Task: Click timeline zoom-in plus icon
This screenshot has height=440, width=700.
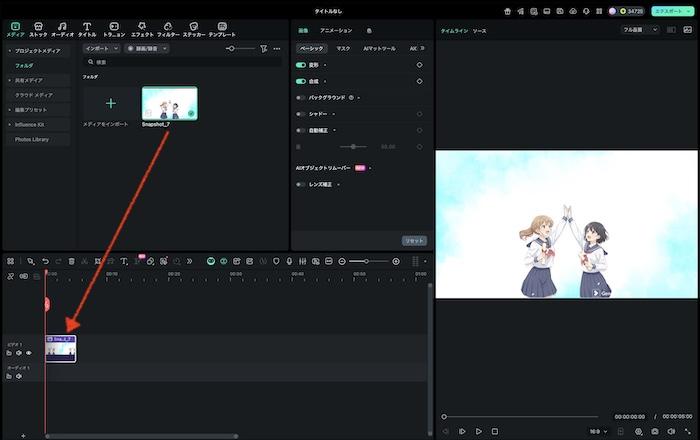Action: click(x=396, y=262)
